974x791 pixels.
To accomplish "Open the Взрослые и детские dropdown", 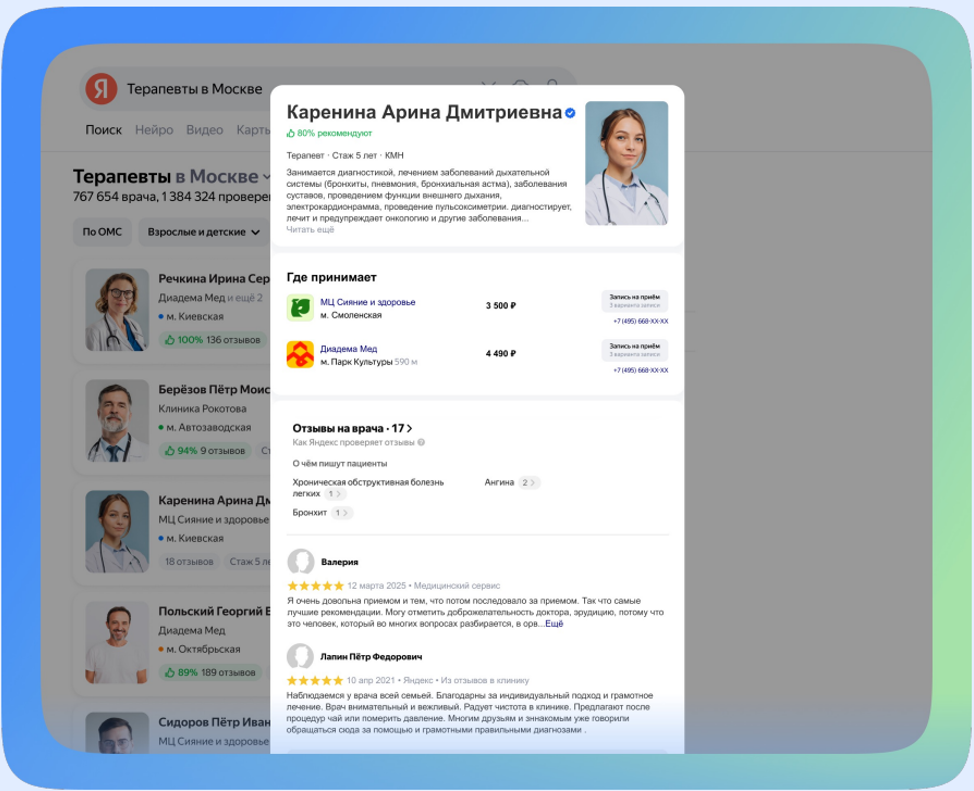I will pos(204,232).
